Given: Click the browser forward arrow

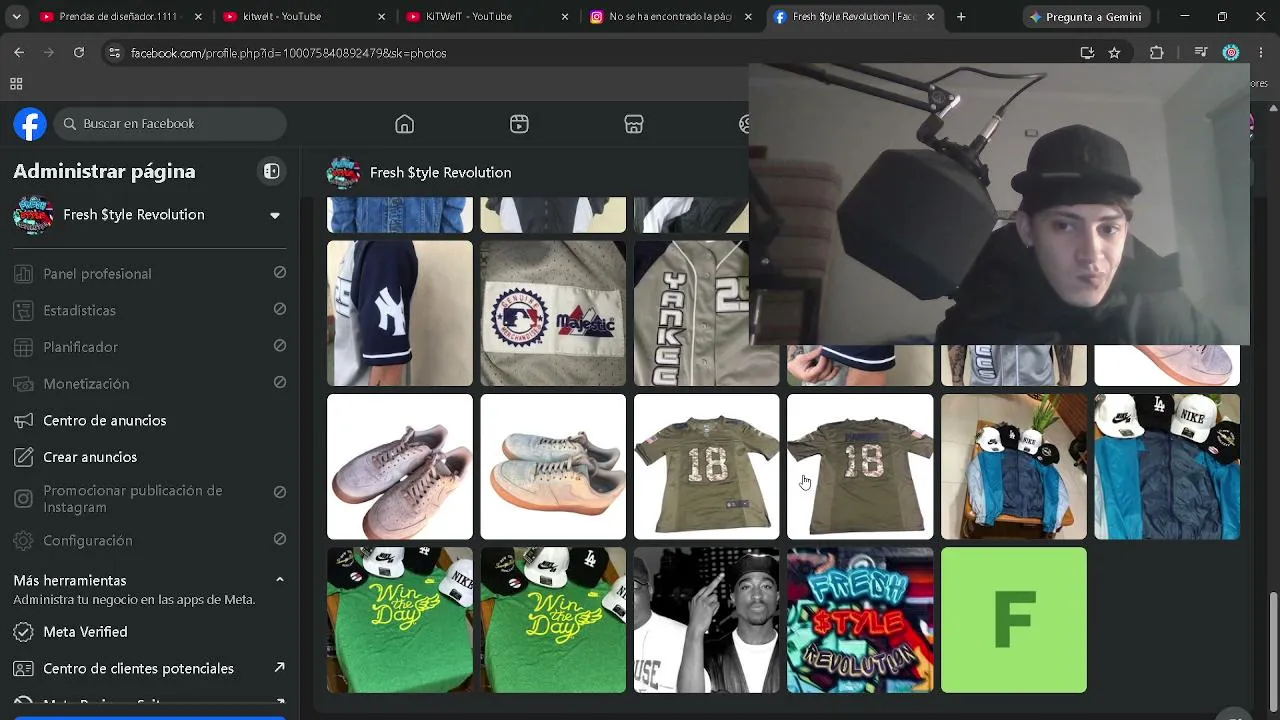Looking at the screenshot, I should (48, 53).
